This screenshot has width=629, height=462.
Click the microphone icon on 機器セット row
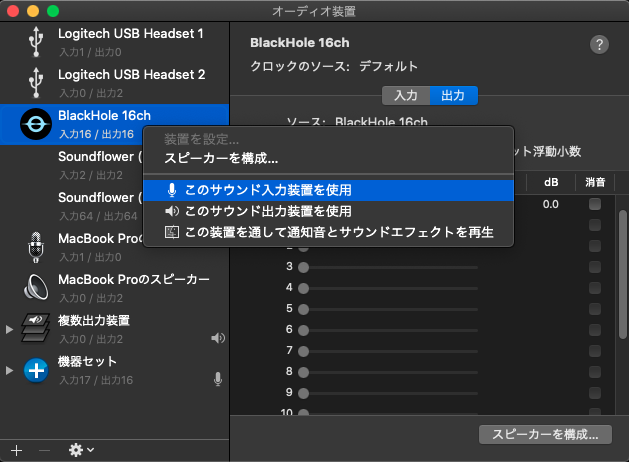pos(218,379)
